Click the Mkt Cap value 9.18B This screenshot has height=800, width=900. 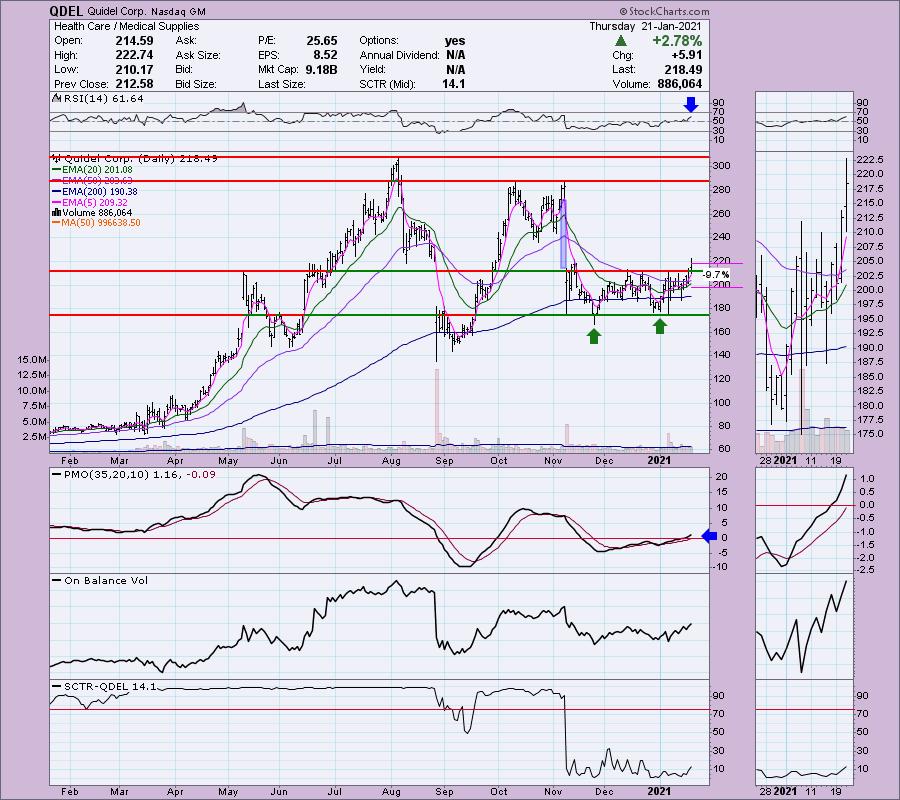[321, 69]
